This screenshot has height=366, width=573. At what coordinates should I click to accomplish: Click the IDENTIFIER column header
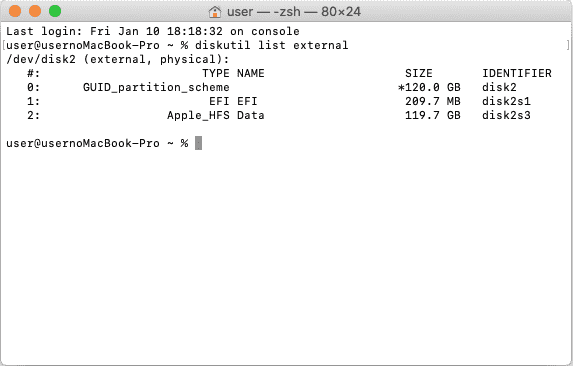tap(517, 73)
